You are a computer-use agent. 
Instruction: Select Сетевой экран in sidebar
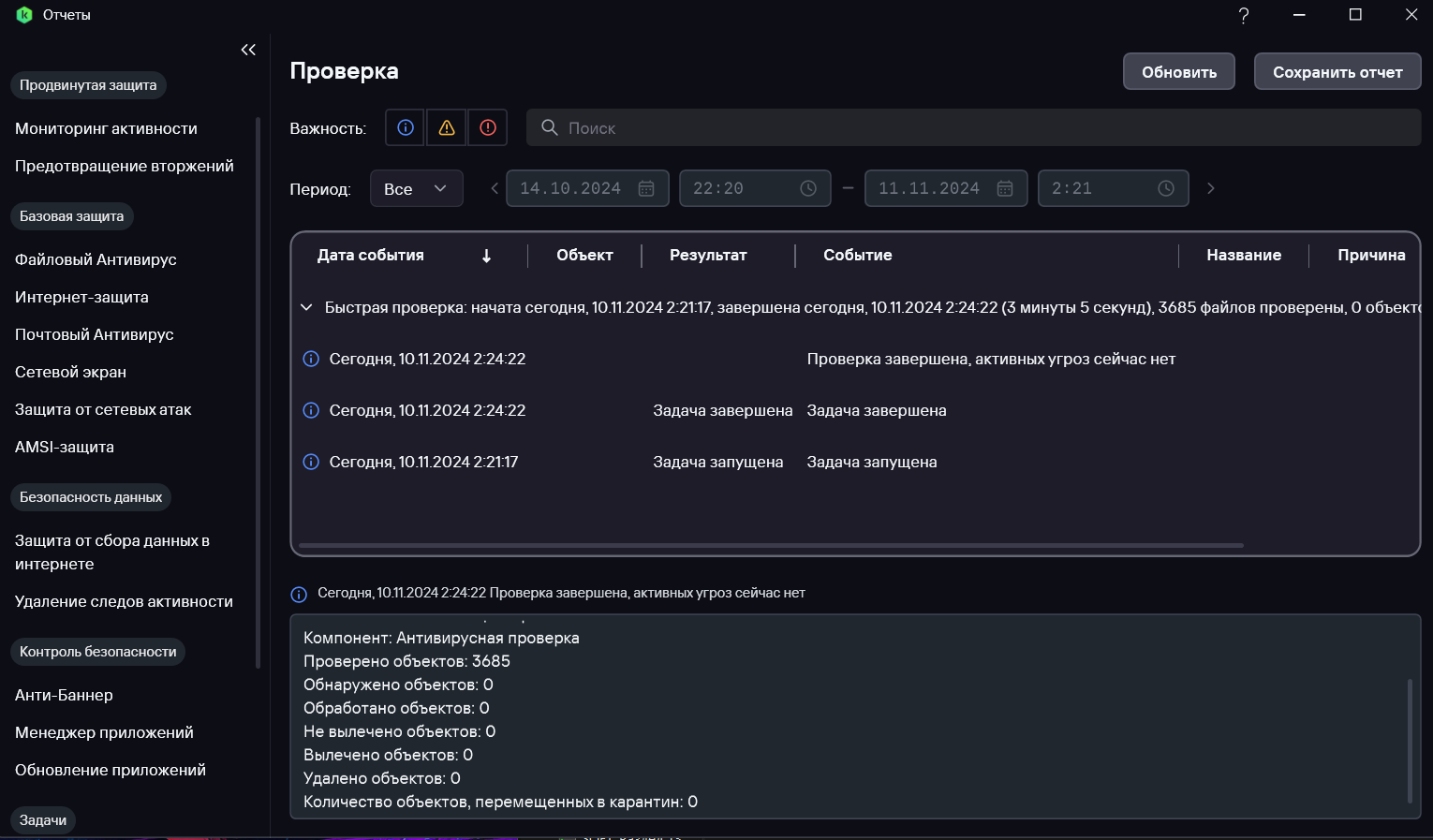click(70, 372)
